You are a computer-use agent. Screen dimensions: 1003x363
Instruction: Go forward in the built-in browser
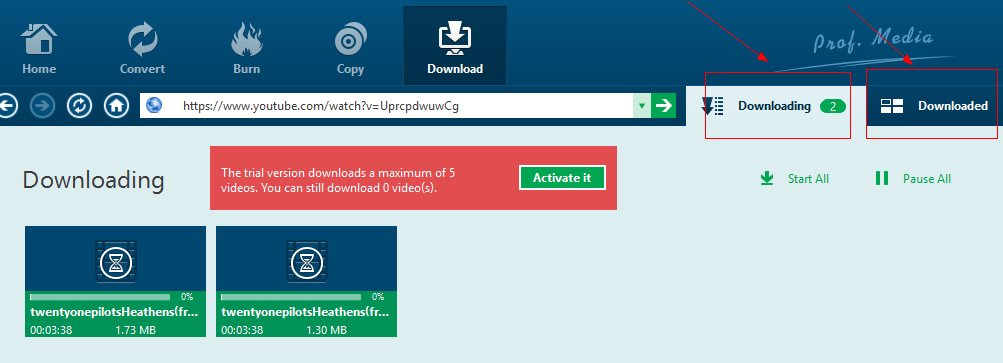click(43, 106)
